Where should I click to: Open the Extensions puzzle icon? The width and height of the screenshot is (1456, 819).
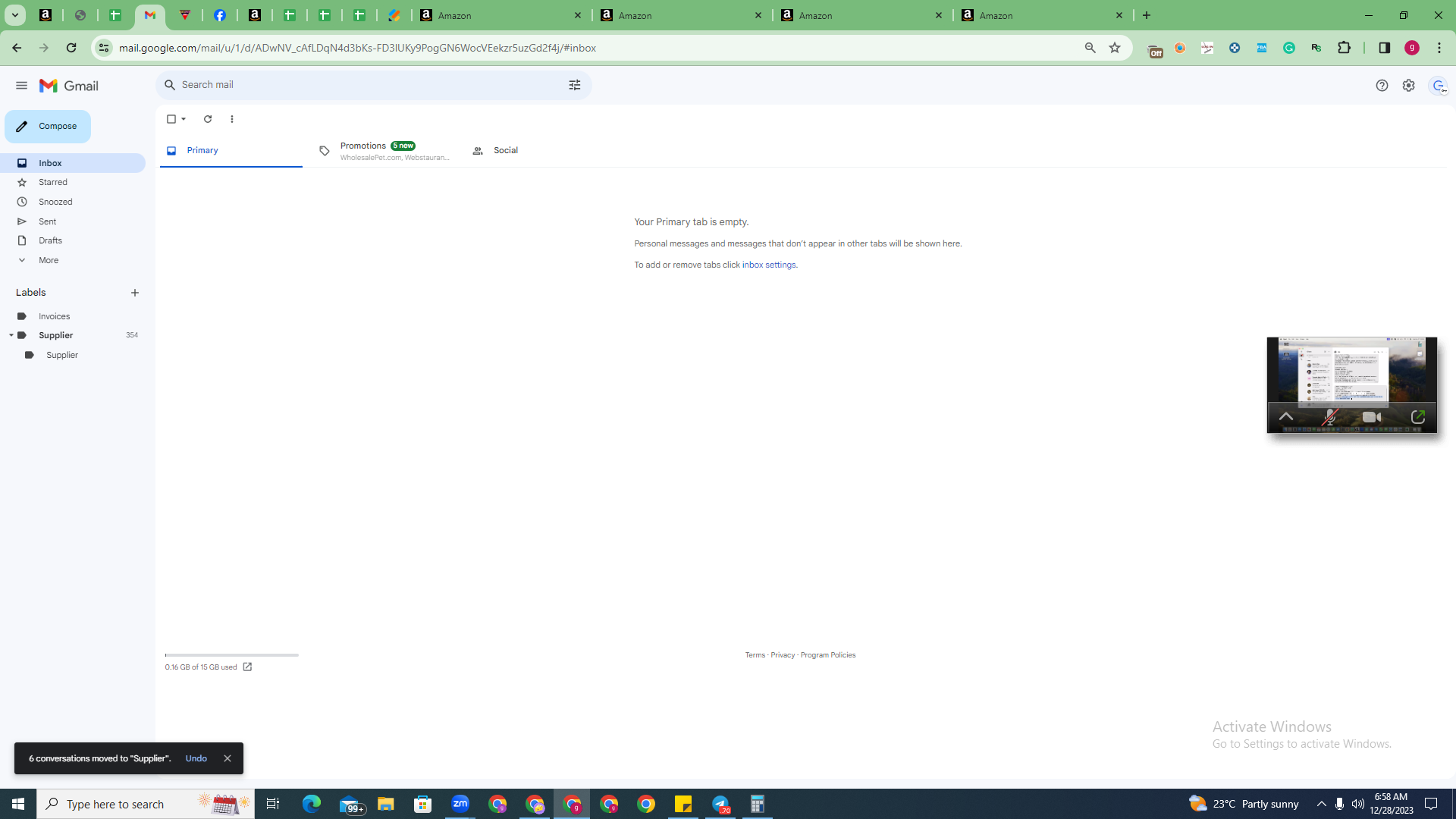(1344, 48)
